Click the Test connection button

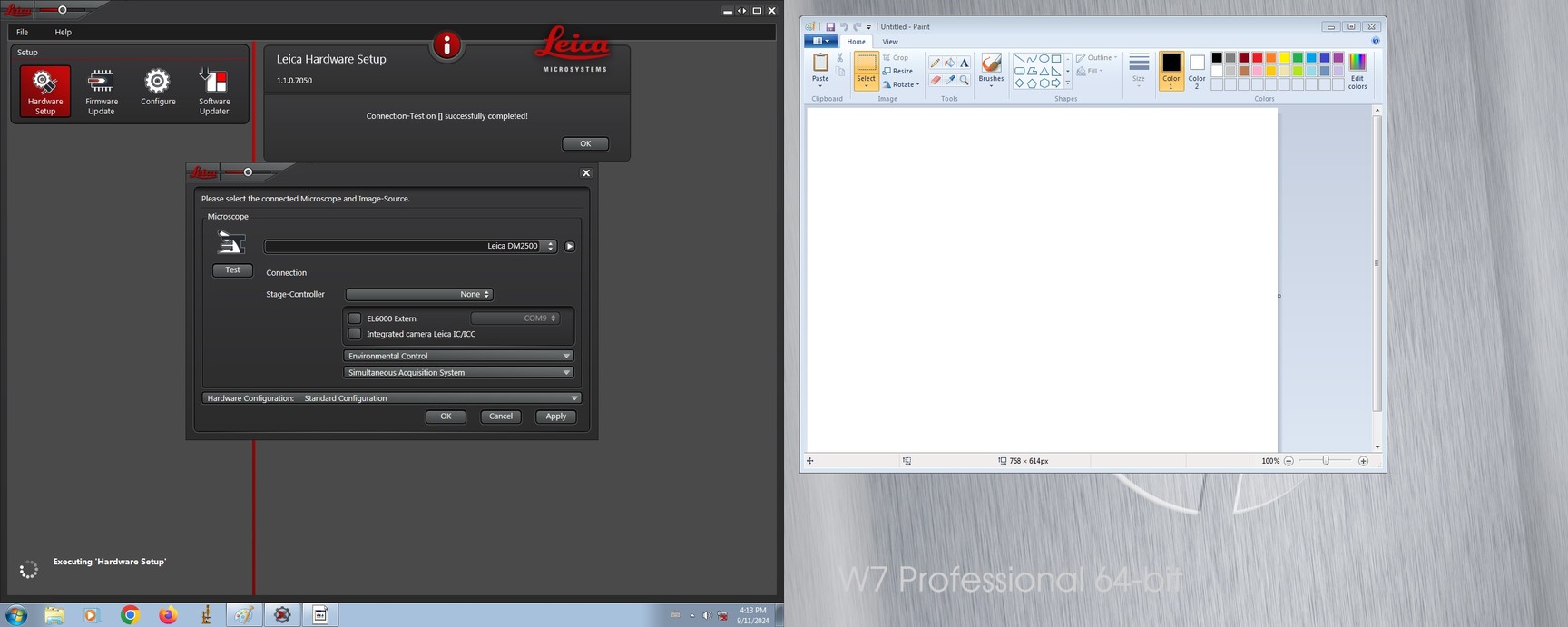coord(232,269)
